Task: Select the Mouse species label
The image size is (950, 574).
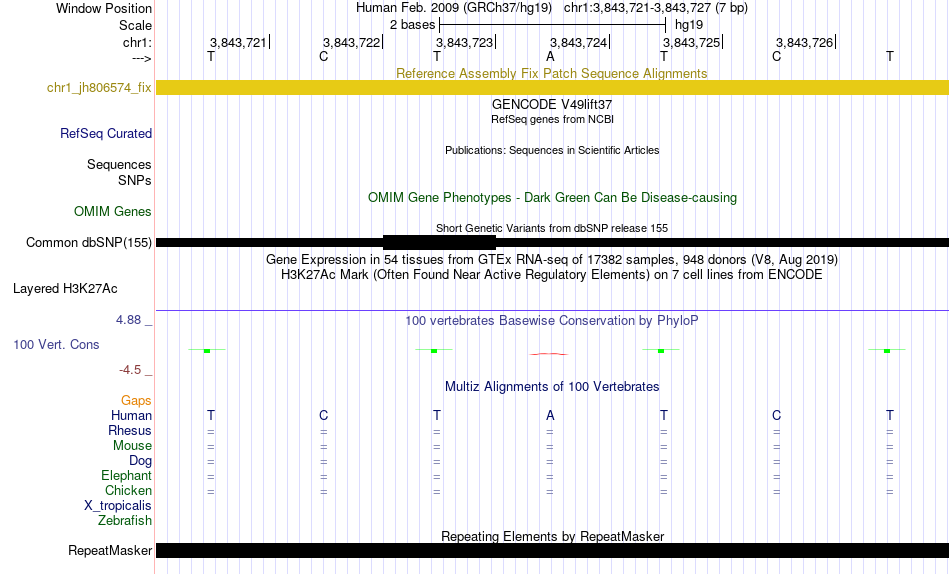Action: pos(132,446)
